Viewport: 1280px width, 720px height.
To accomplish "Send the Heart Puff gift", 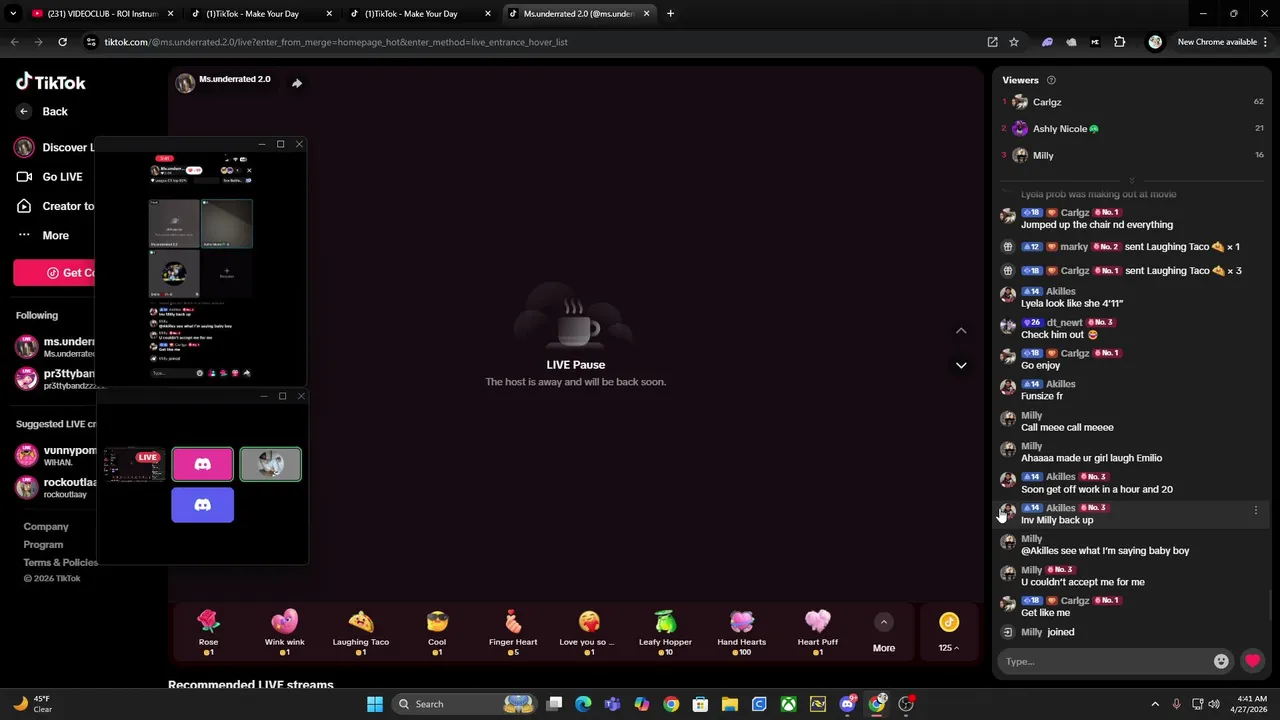I will (818, 632).
